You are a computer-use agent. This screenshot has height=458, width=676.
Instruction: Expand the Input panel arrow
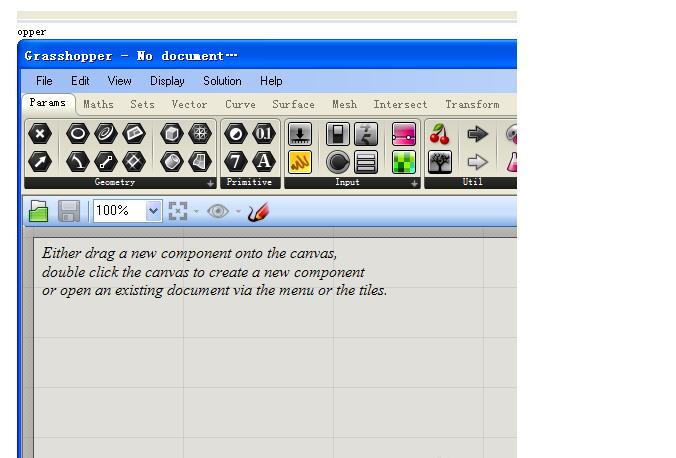click(x=413, y=184)
